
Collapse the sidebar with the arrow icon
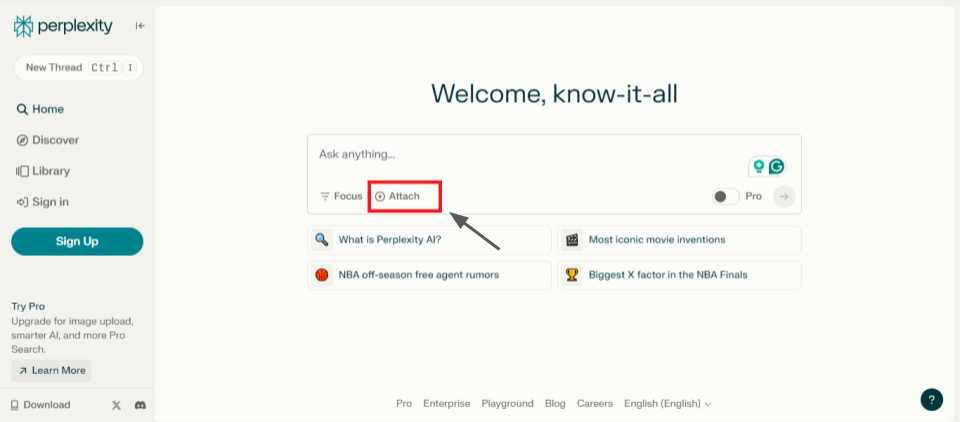[x=140, y=26]
